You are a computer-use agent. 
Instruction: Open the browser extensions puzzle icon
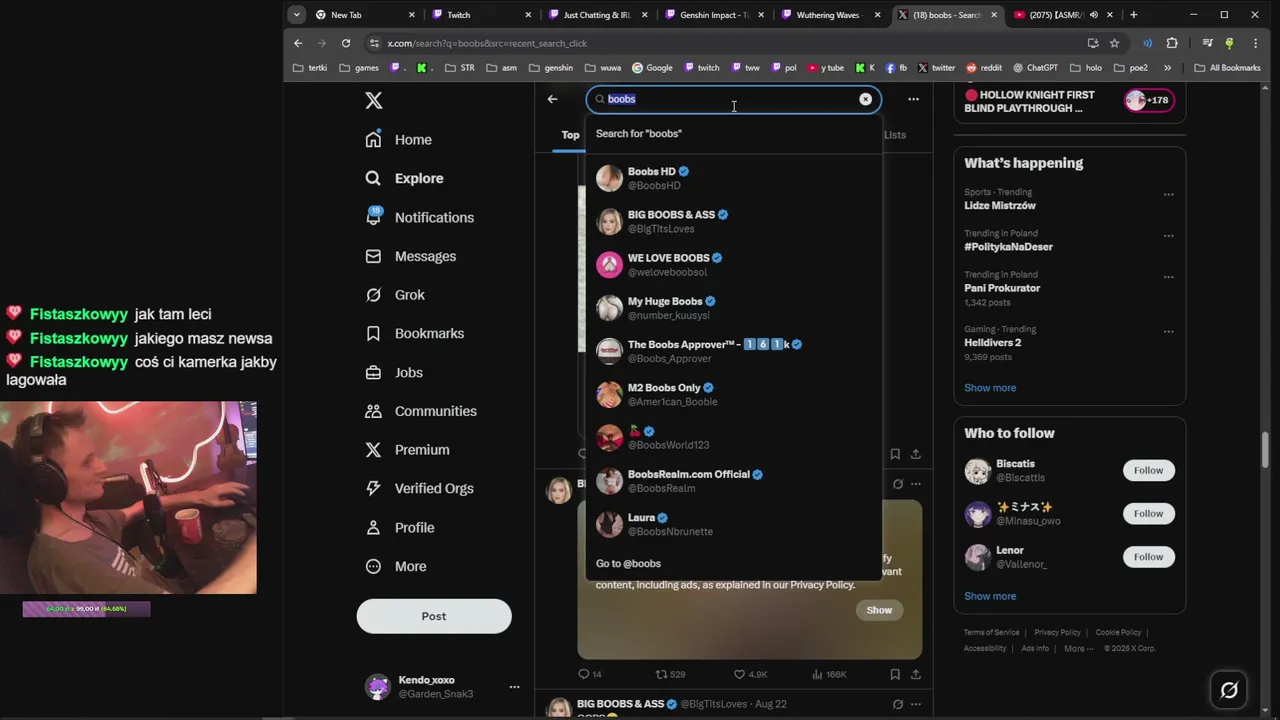(1172, 43)
